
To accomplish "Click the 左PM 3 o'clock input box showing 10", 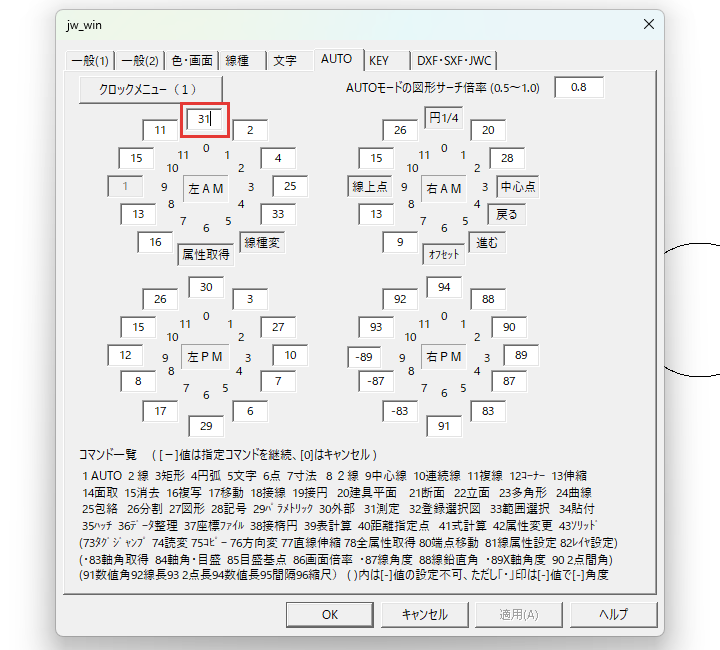I will coord(290,355).
